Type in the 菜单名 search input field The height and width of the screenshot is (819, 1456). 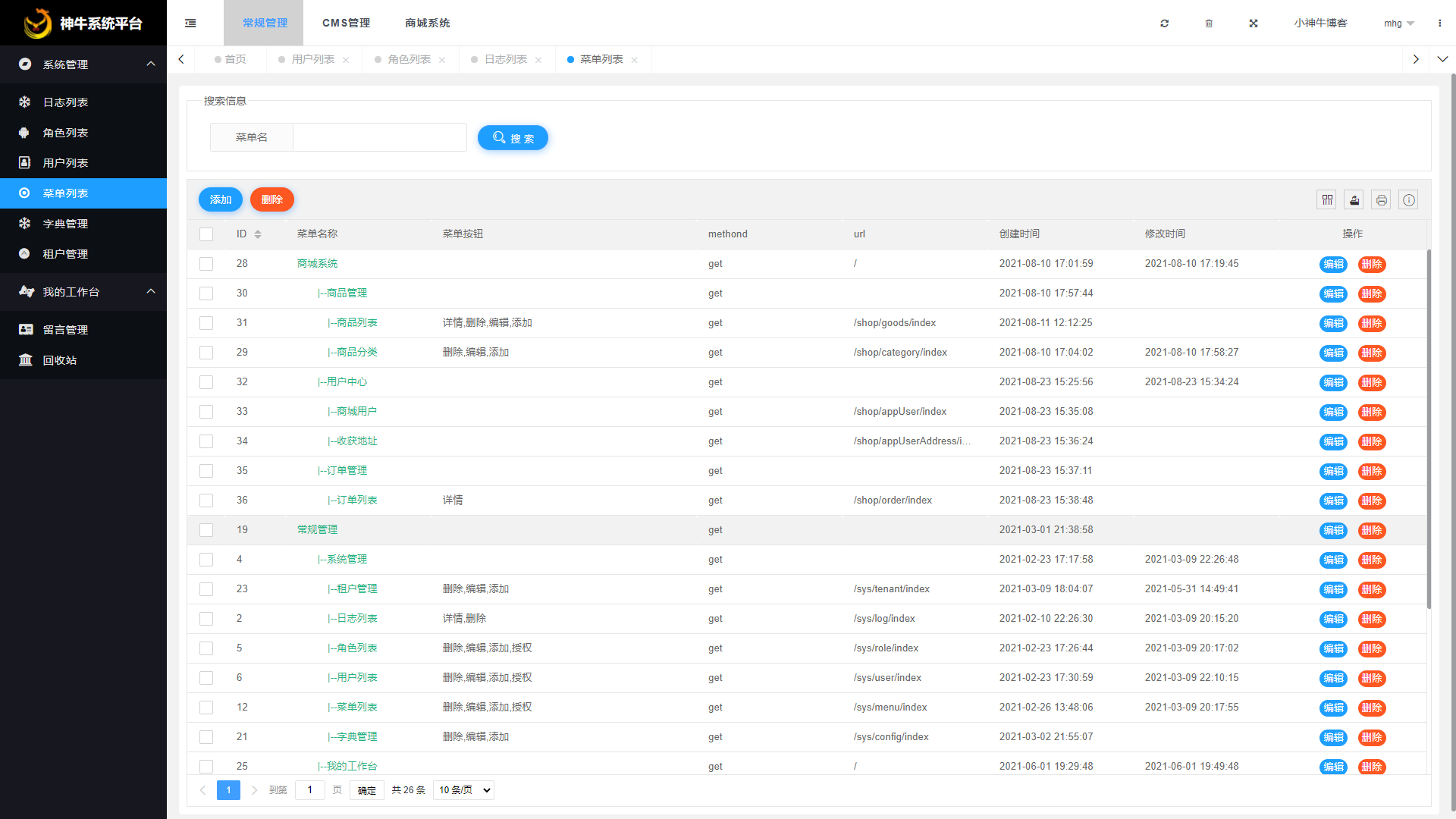coord(379,137)
